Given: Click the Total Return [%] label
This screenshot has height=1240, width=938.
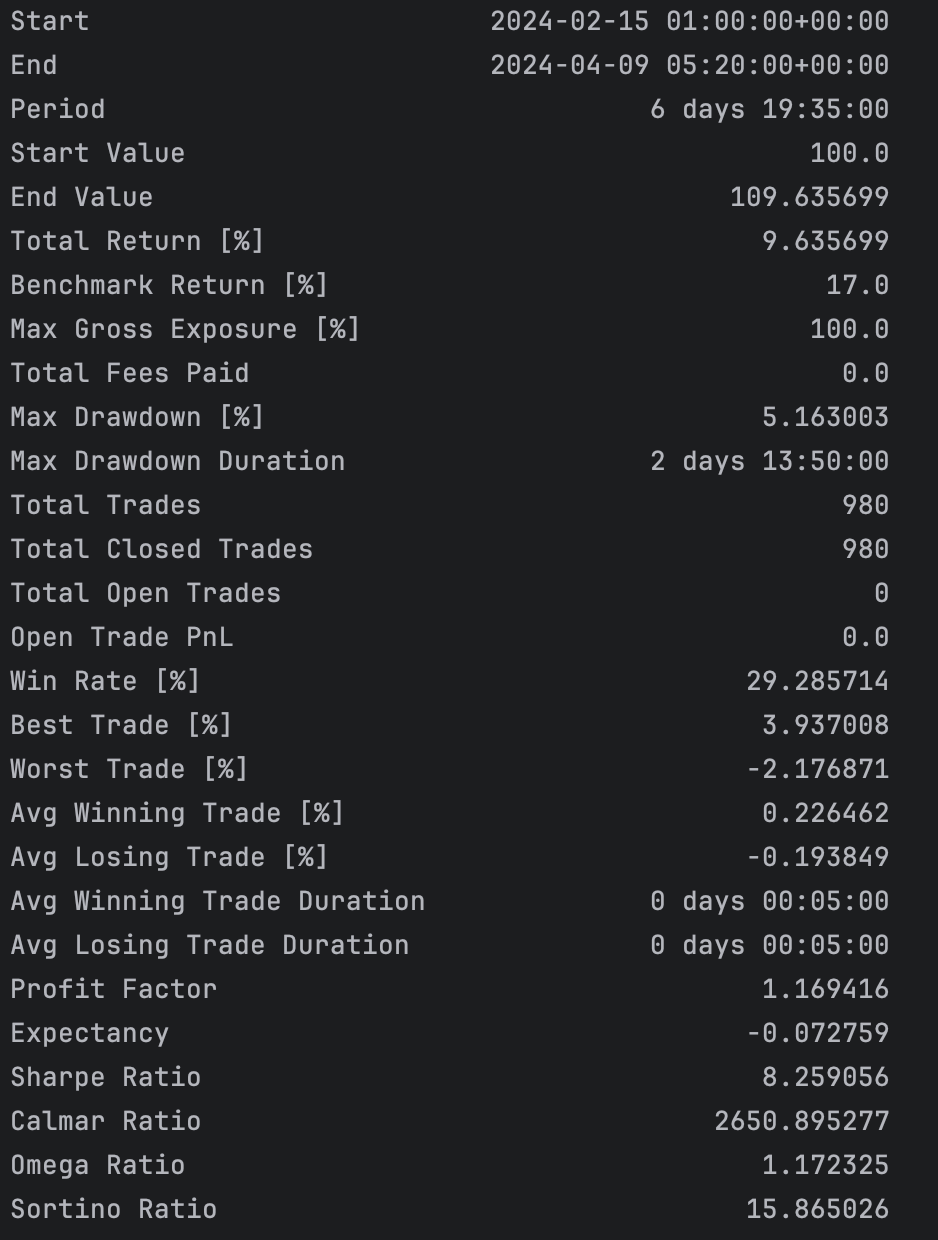Looking at the screenshot, I should click(137, 241).
